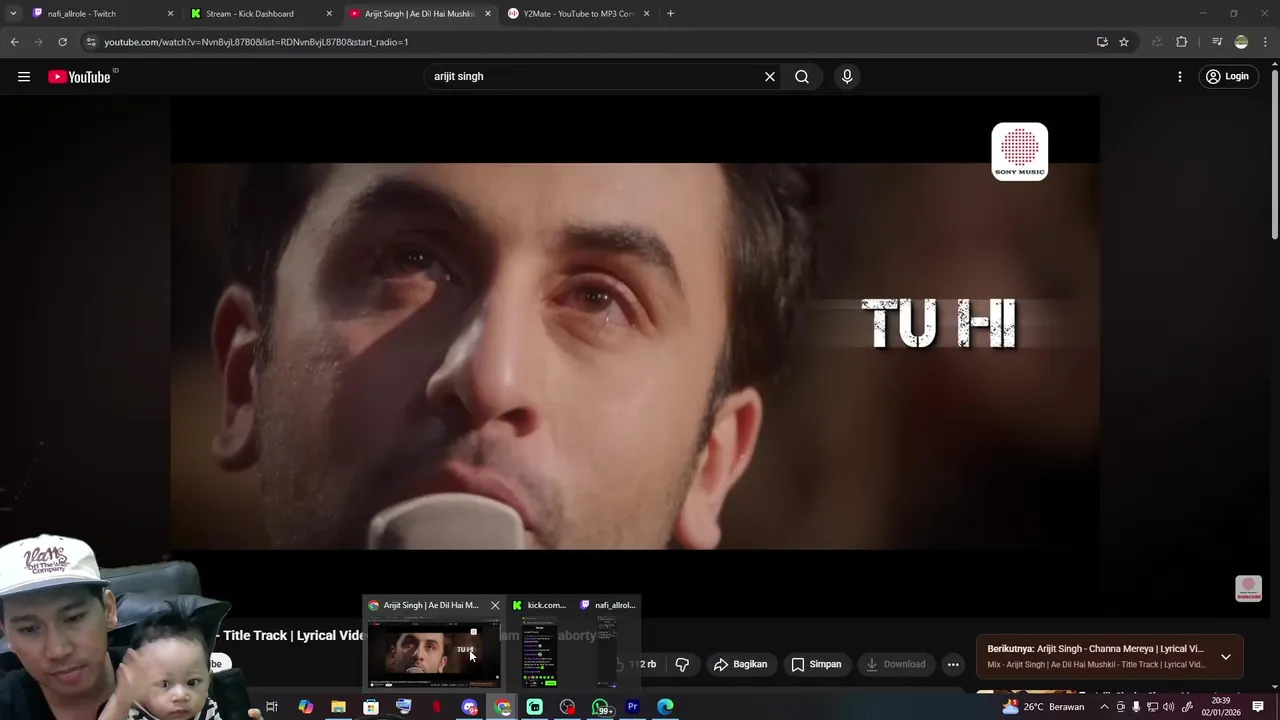Open the YouTube hamburger guide menu

[24, 77]
